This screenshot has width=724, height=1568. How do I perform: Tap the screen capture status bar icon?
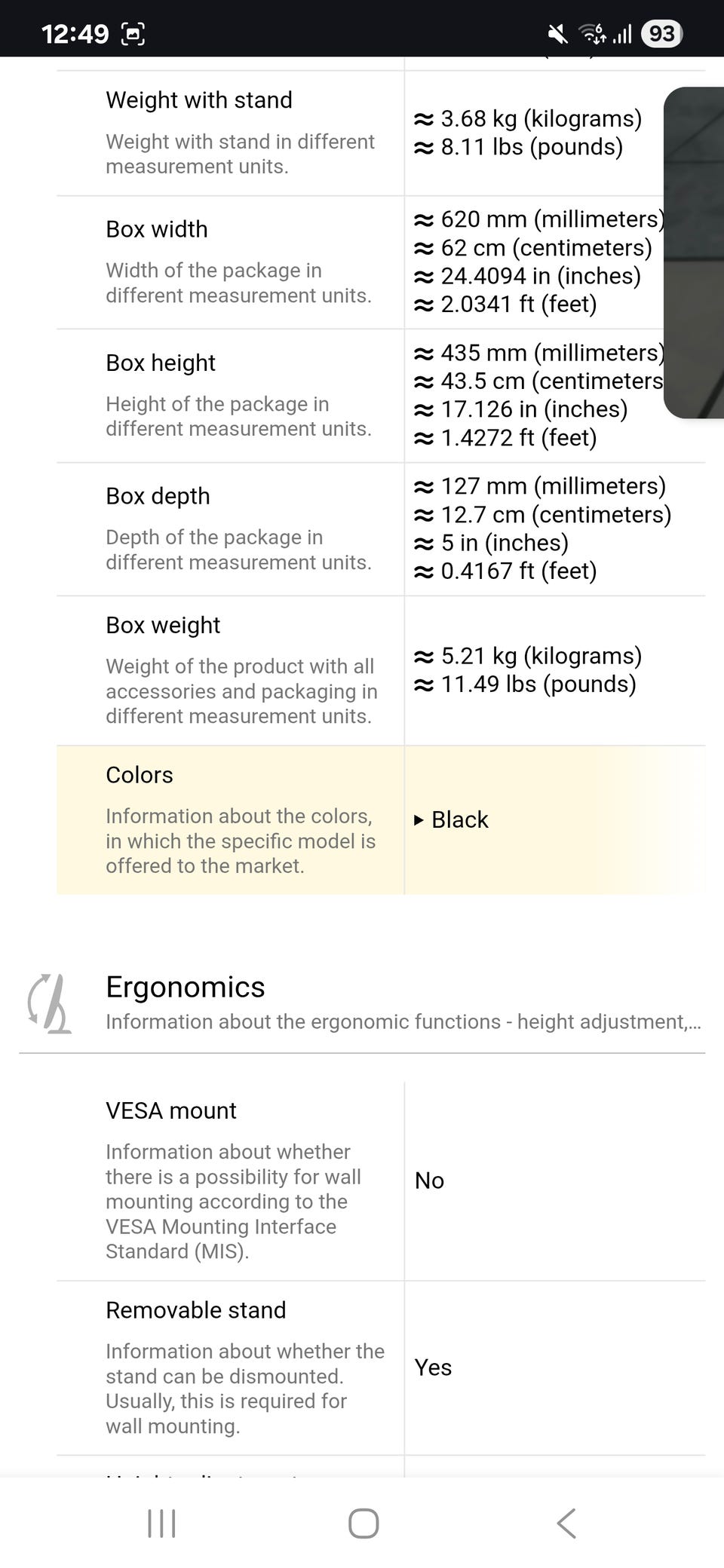click(x=133, y=34)
